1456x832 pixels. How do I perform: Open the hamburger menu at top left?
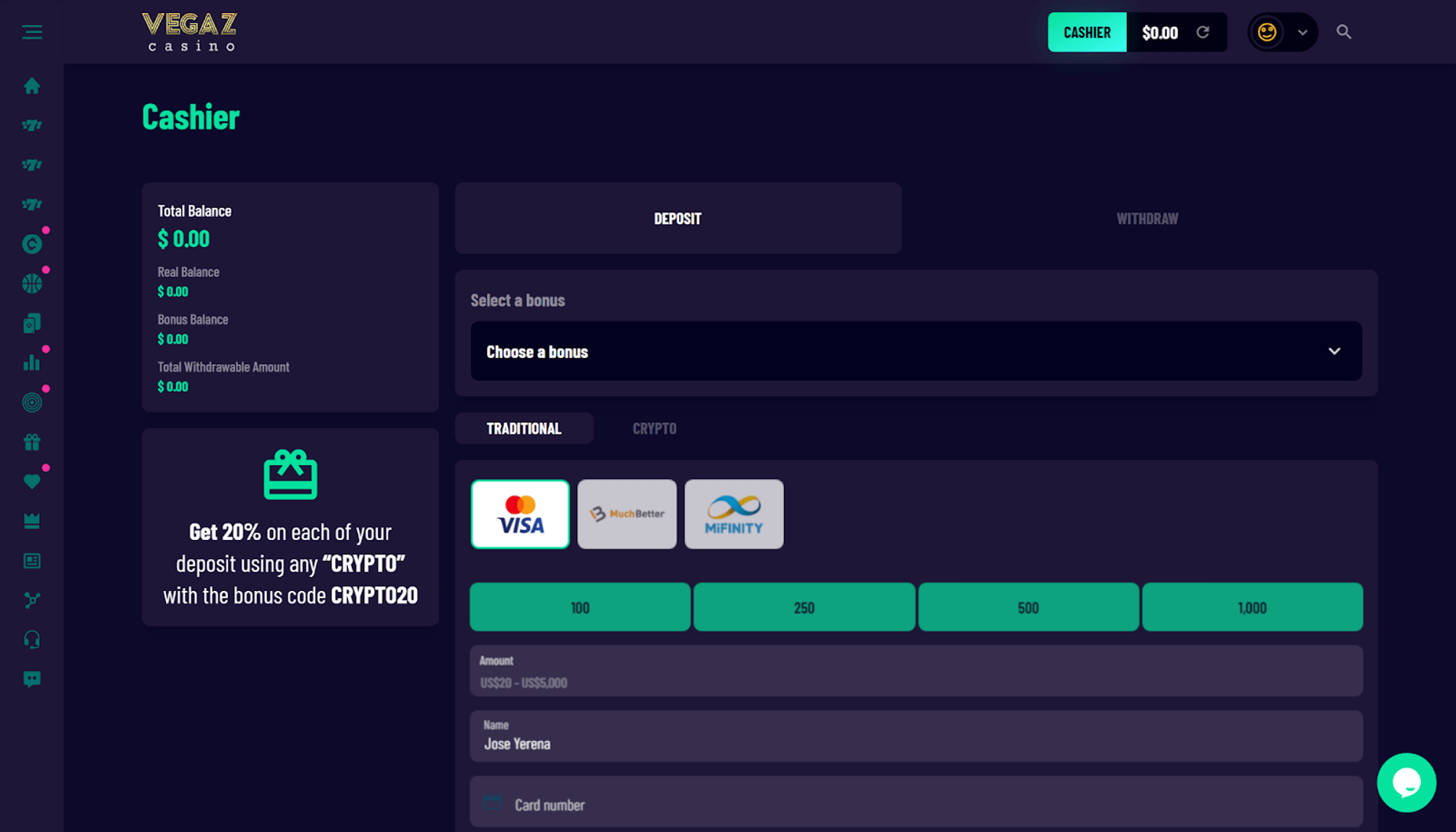tap(32, 32)
